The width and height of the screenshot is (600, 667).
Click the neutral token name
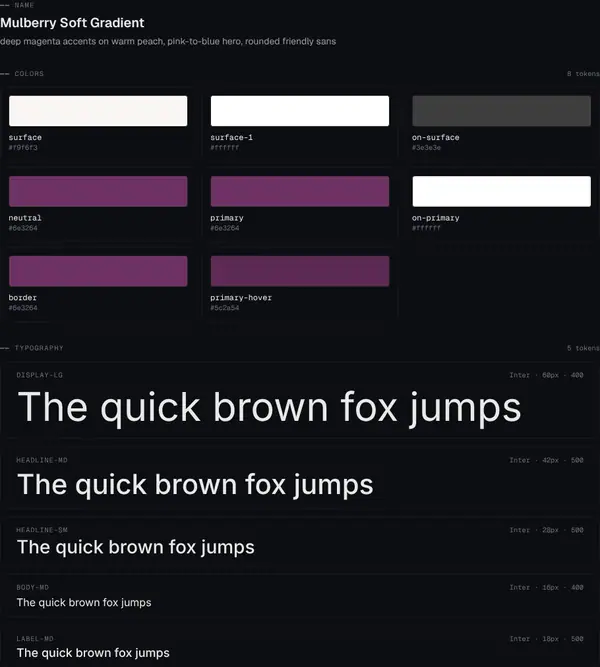click(25, 218)
